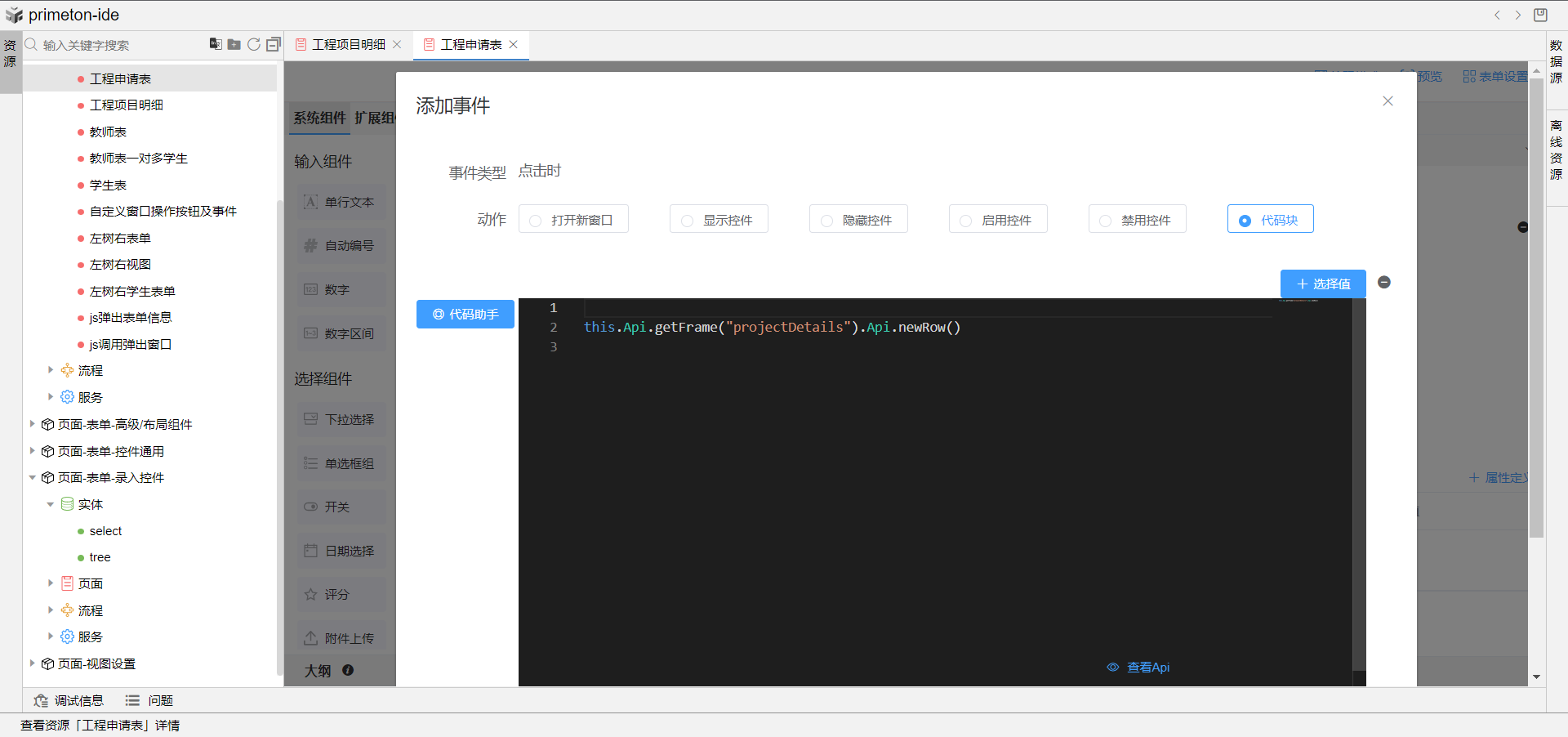Collapse the 页面-表单-录入控件 tree node
The image size is (1568, 737).
pos(33,478)
